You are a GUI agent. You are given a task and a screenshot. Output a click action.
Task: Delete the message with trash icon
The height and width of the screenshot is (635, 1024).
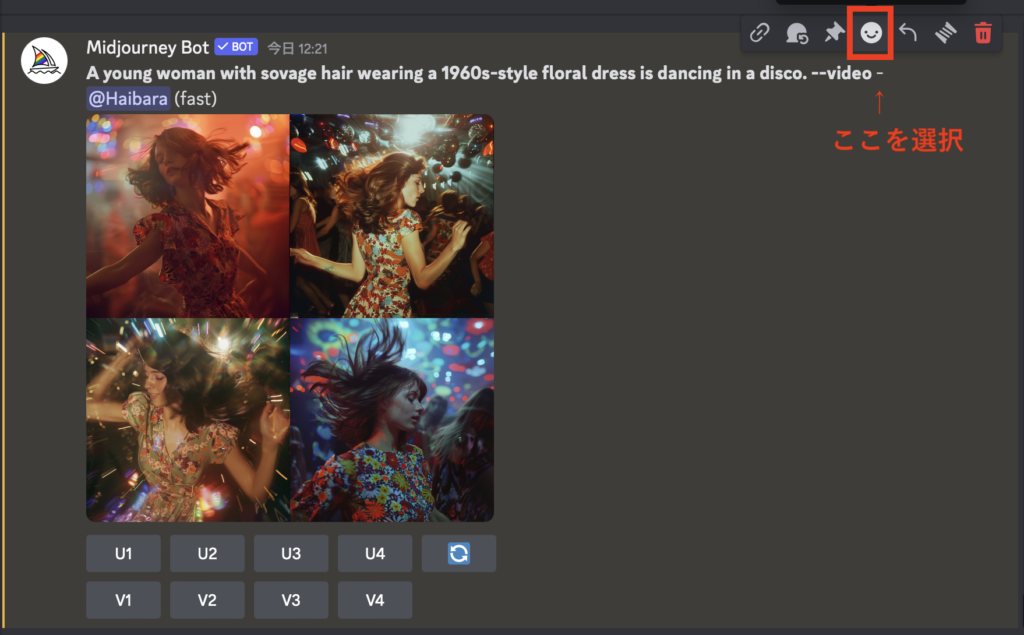[983, 33]
